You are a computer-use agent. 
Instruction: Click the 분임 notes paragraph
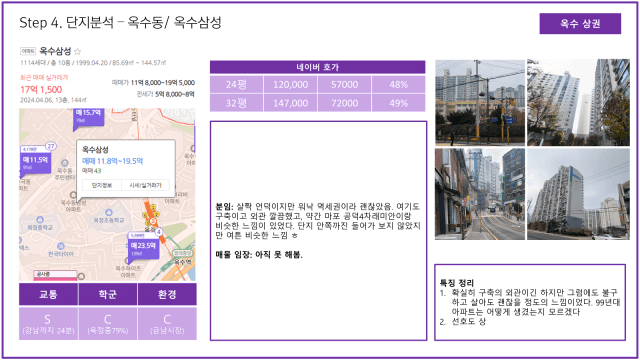pyautogui.click(x=318, y=221)
